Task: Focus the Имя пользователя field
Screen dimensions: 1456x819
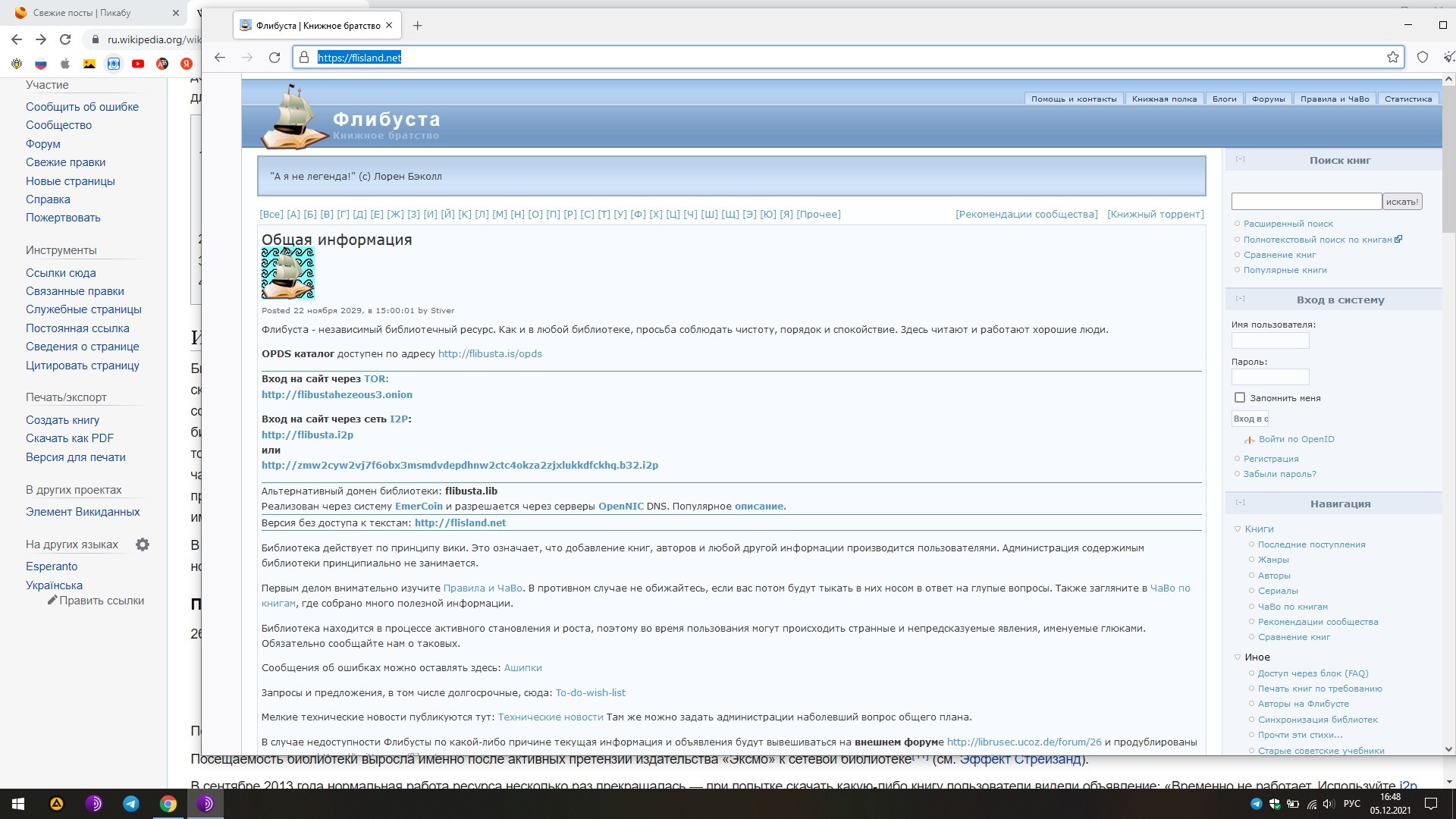Action: point(1270,340)
